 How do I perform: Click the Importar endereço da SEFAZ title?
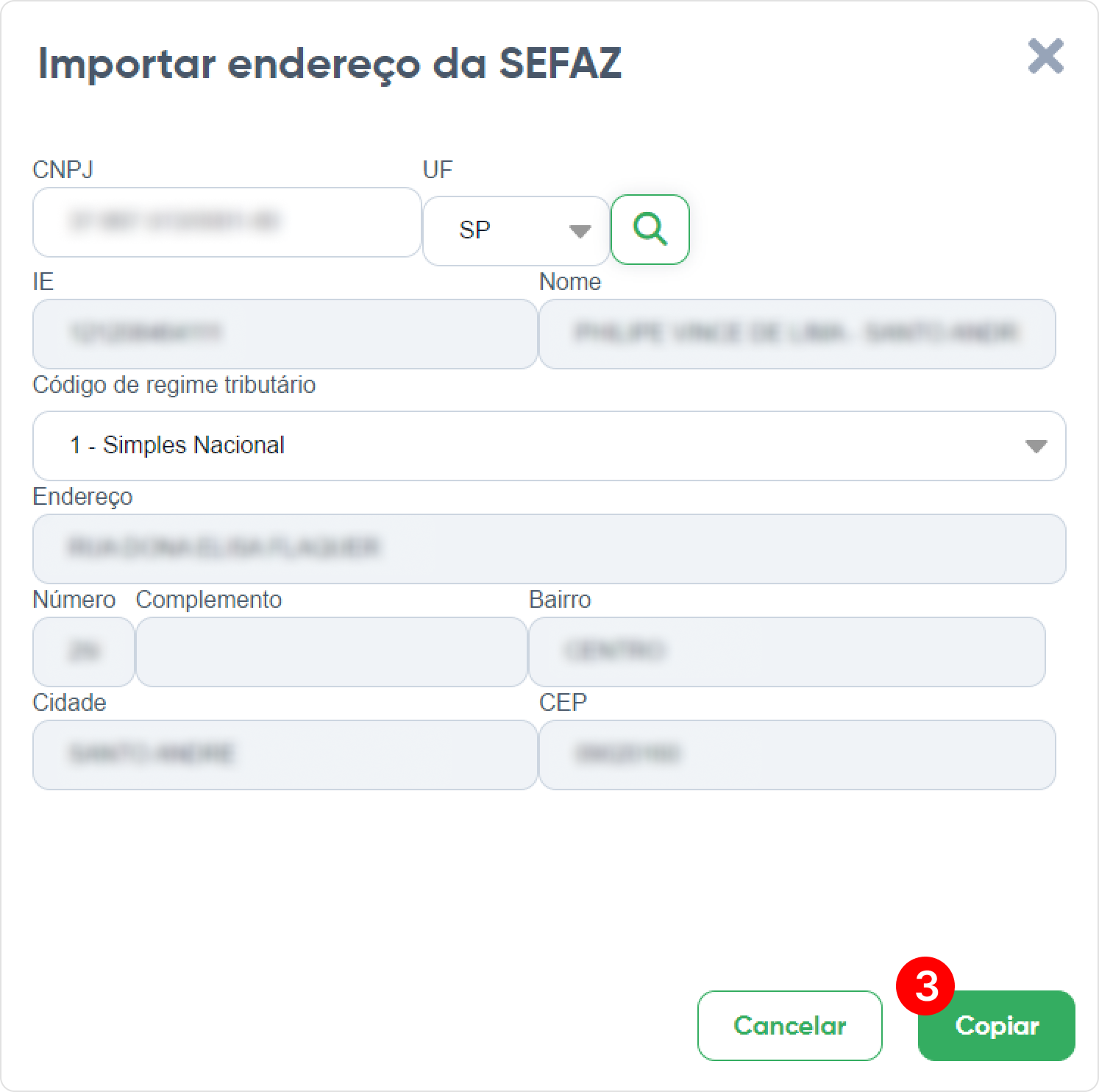click(x=330, y=63)
